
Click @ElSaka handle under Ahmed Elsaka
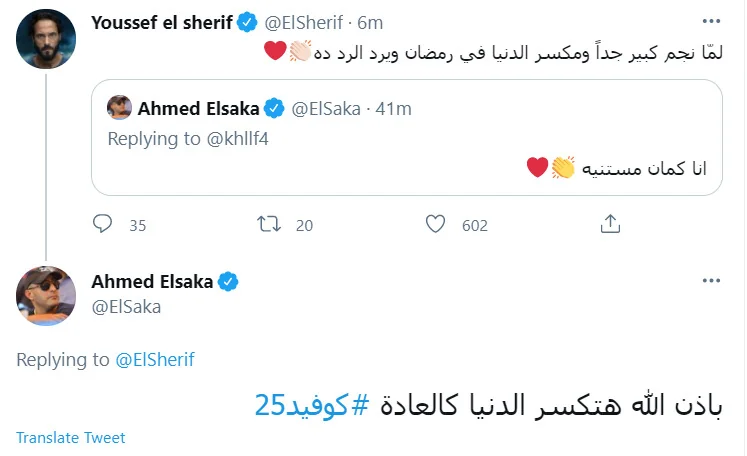[x=126, y=306]
